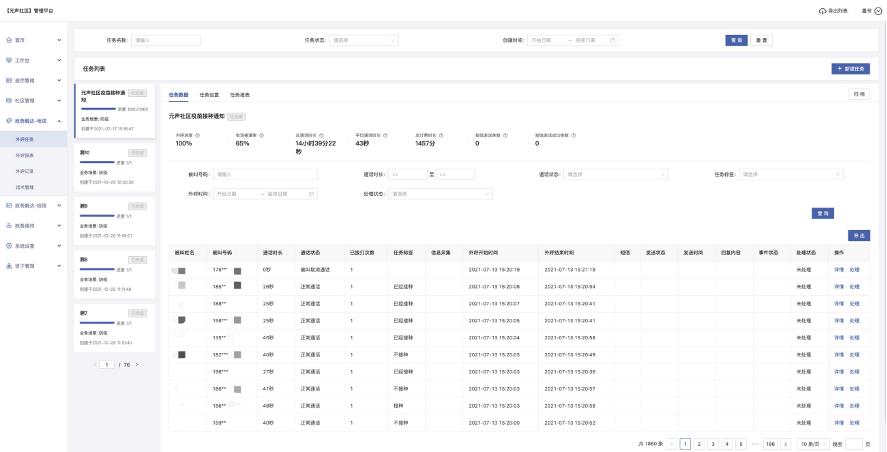The image size is (887, 452).
Task: Go to page 2 of the table
Action: pyautogui.click(x=699, y=443)
